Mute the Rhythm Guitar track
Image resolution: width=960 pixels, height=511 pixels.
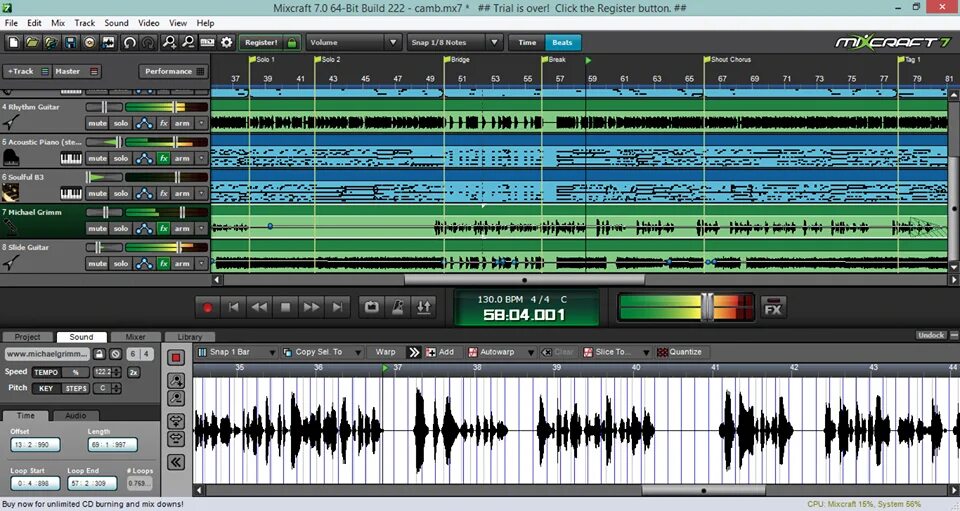[97, 123]
